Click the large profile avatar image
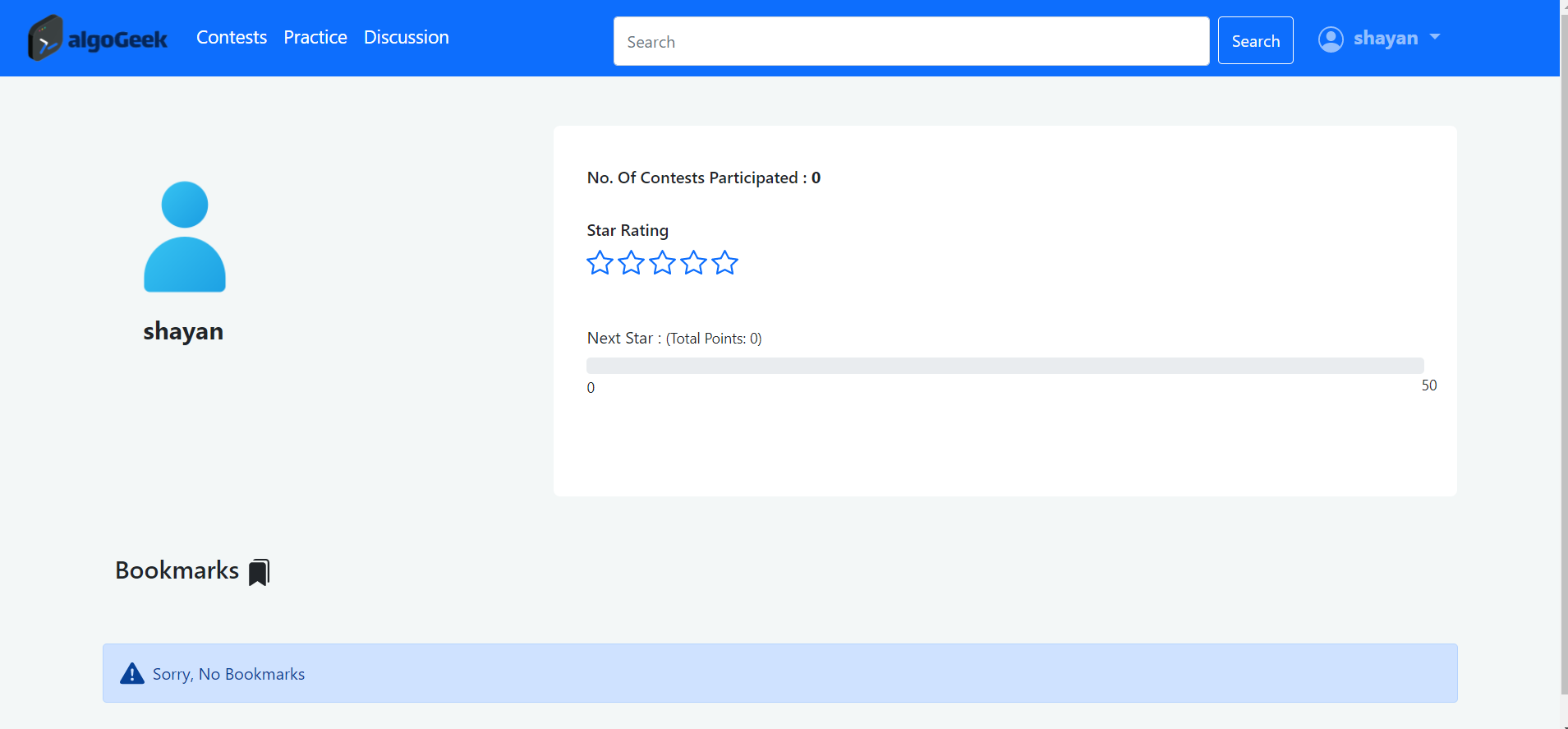This screenshot has height=729, width=1568. pos(185,237)
